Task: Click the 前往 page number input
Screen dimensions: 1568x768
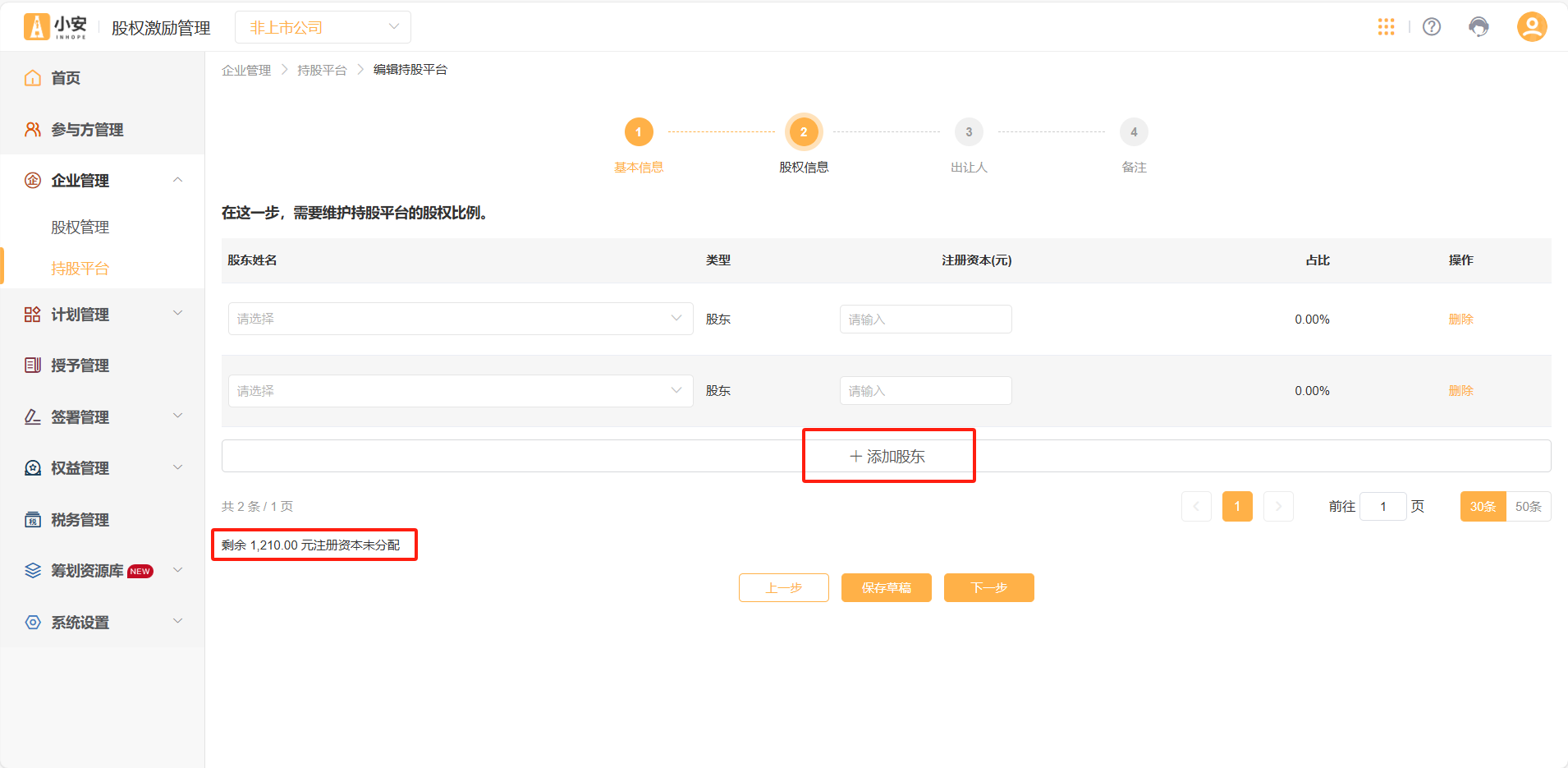Action: [1383, 506]
